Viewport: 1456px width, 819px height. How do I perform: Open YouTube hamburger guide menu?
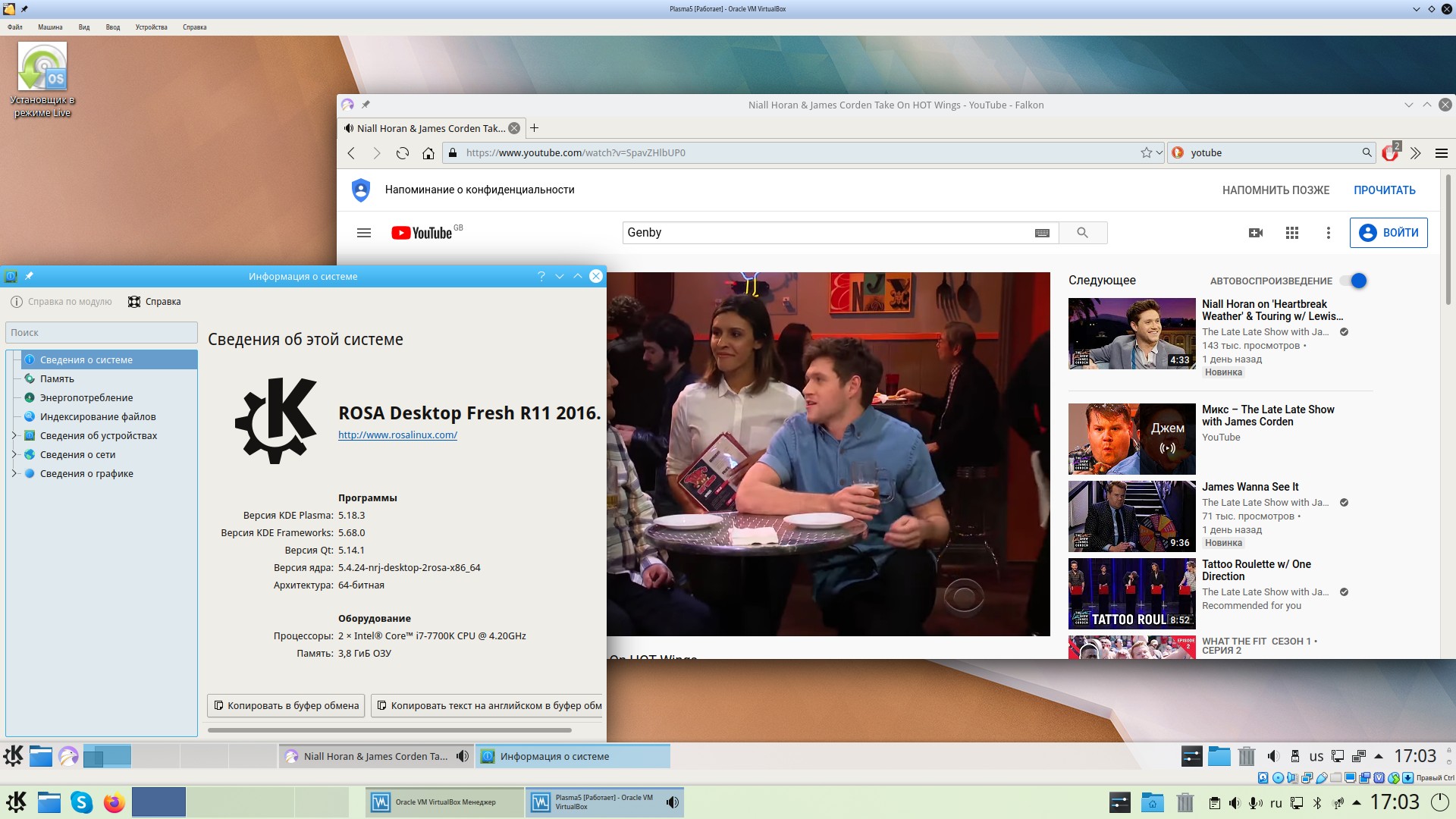tap(364, 233)
